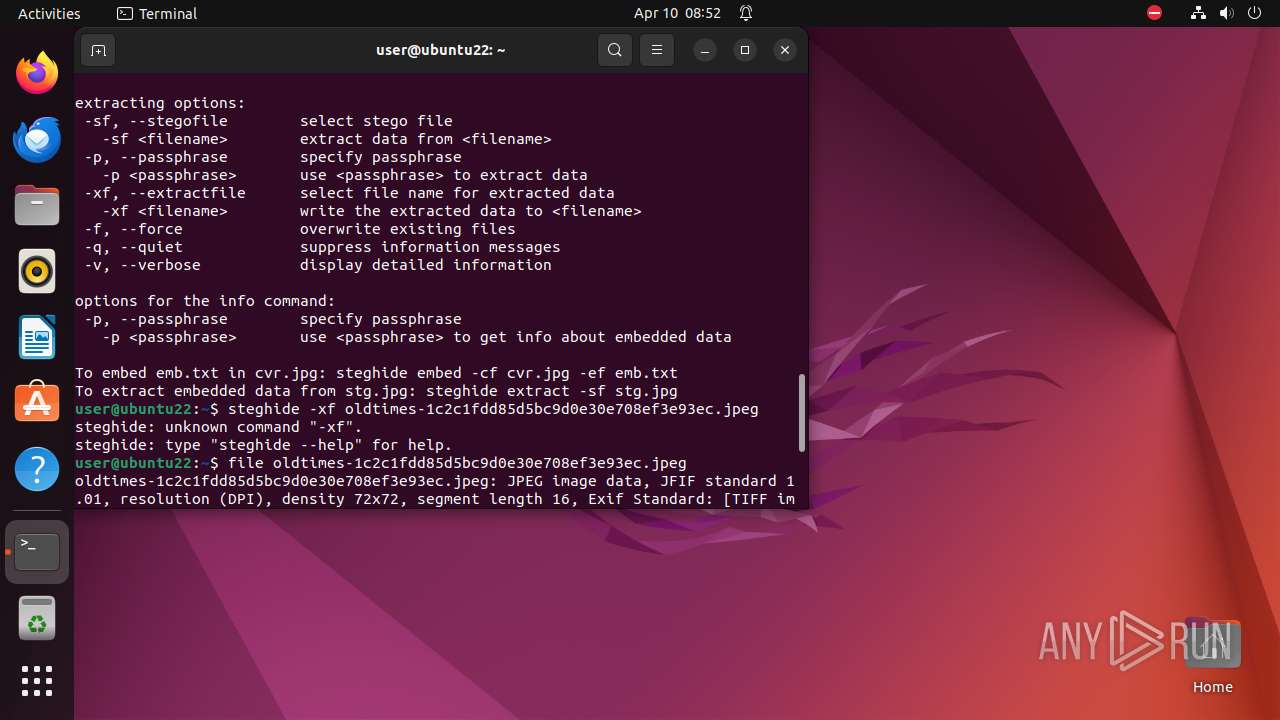Click the 'type "steghide --help"' hint line
The height and width of the screenshot is (720, 1280).
264,445
